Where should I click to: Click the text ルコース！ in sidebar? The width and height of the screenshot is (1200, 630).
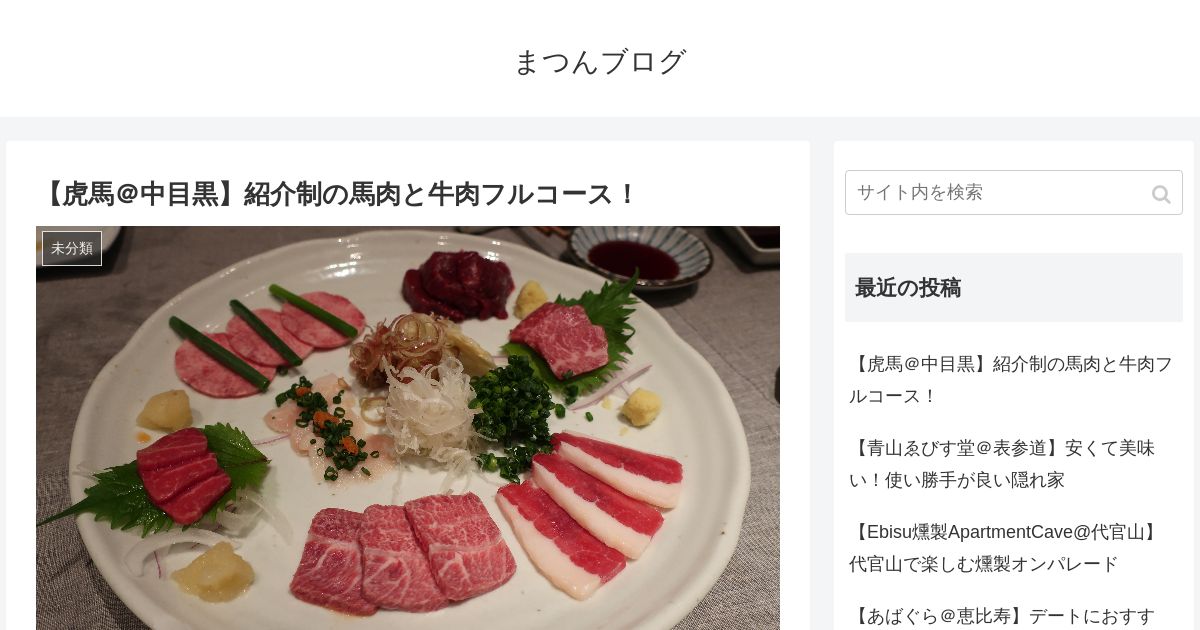pyautogui.click(x=894, y=396)
